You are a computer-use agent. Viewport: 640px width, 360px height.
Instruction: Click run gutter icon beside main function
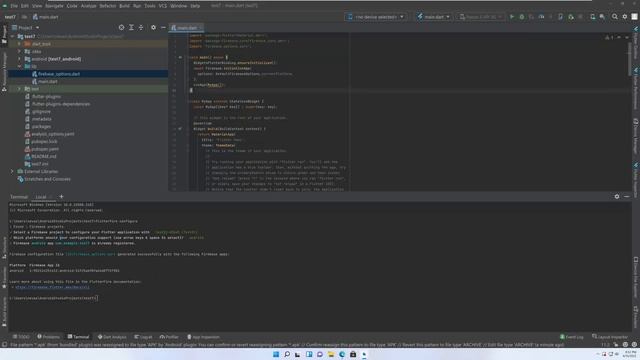coord(180,57)
